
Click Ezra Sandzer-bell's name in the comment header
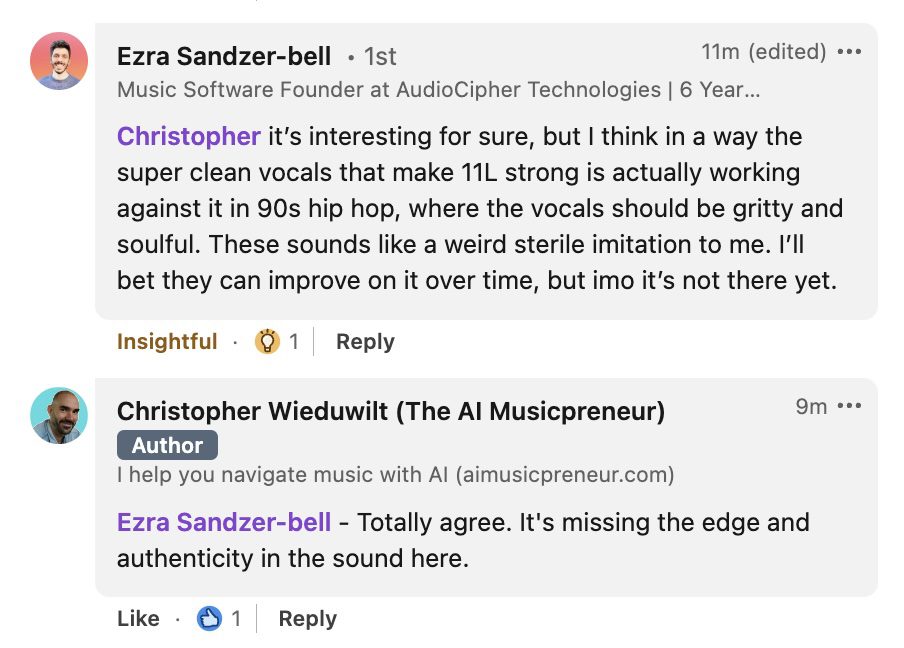(224, 56)
